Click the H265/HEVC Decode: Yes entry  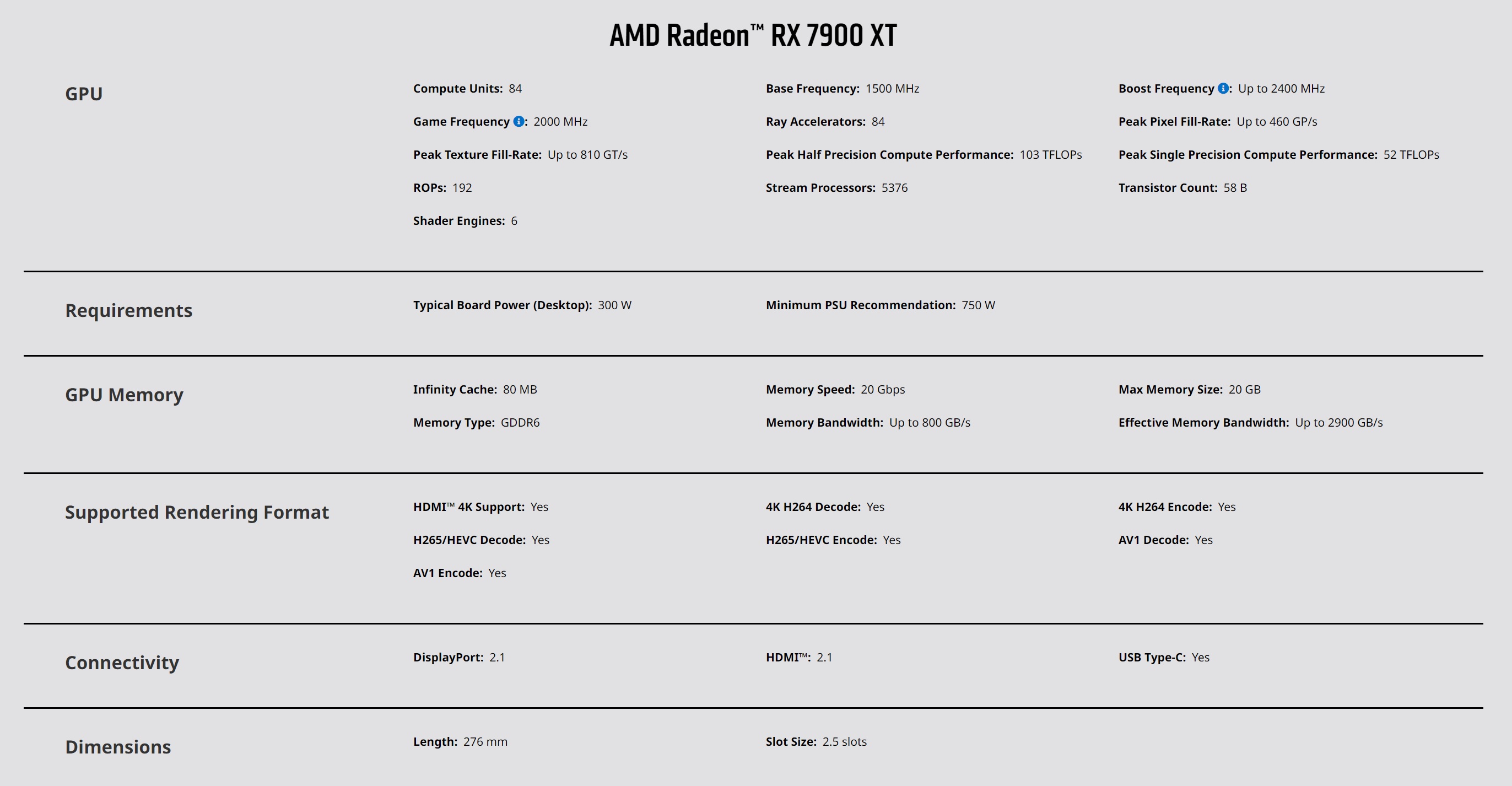point(480,540)
